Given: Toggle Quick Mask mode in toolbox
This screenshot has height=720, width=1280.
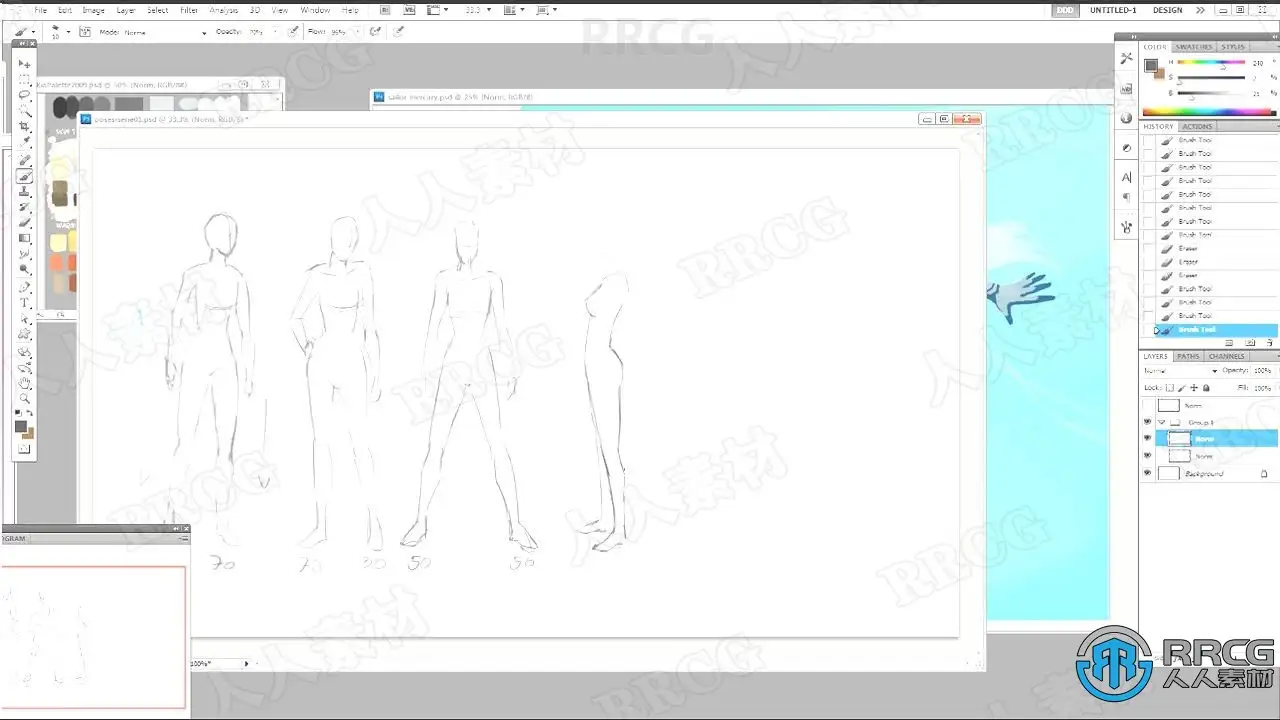Looking at the screenshot, I should click(x=25, y=449).
